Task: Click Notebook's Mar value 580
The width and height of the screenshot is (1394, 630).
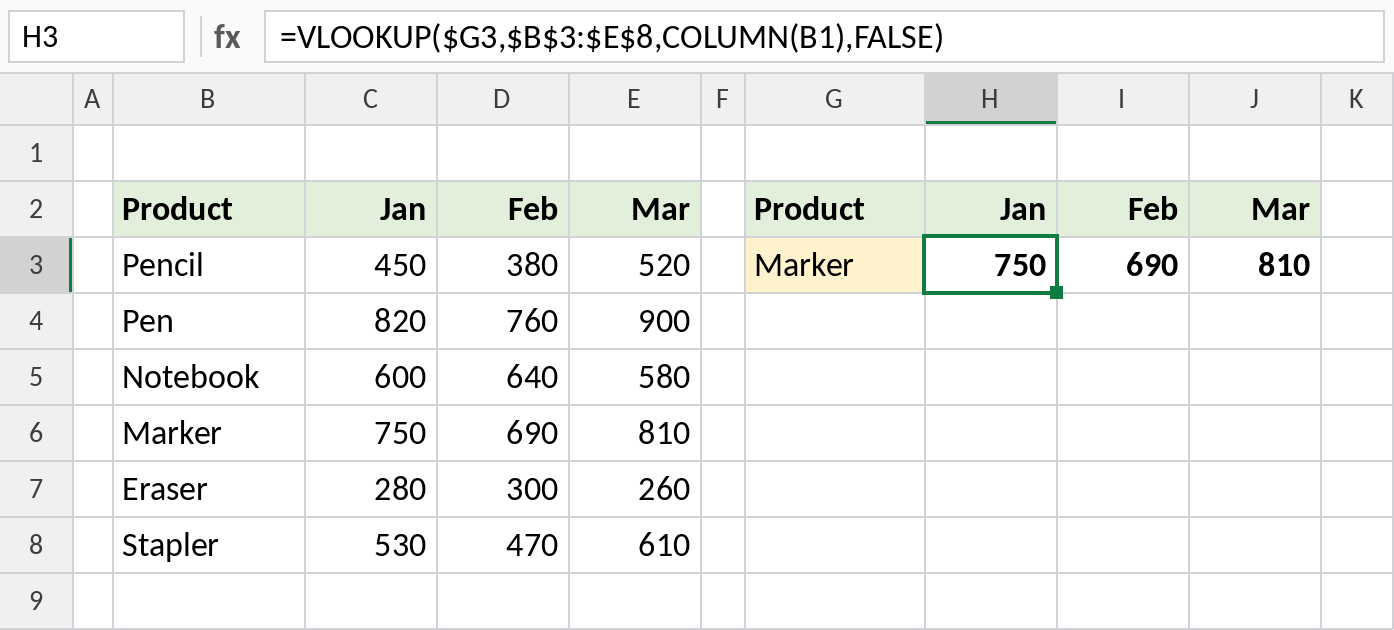Action: tap(635, 377)
